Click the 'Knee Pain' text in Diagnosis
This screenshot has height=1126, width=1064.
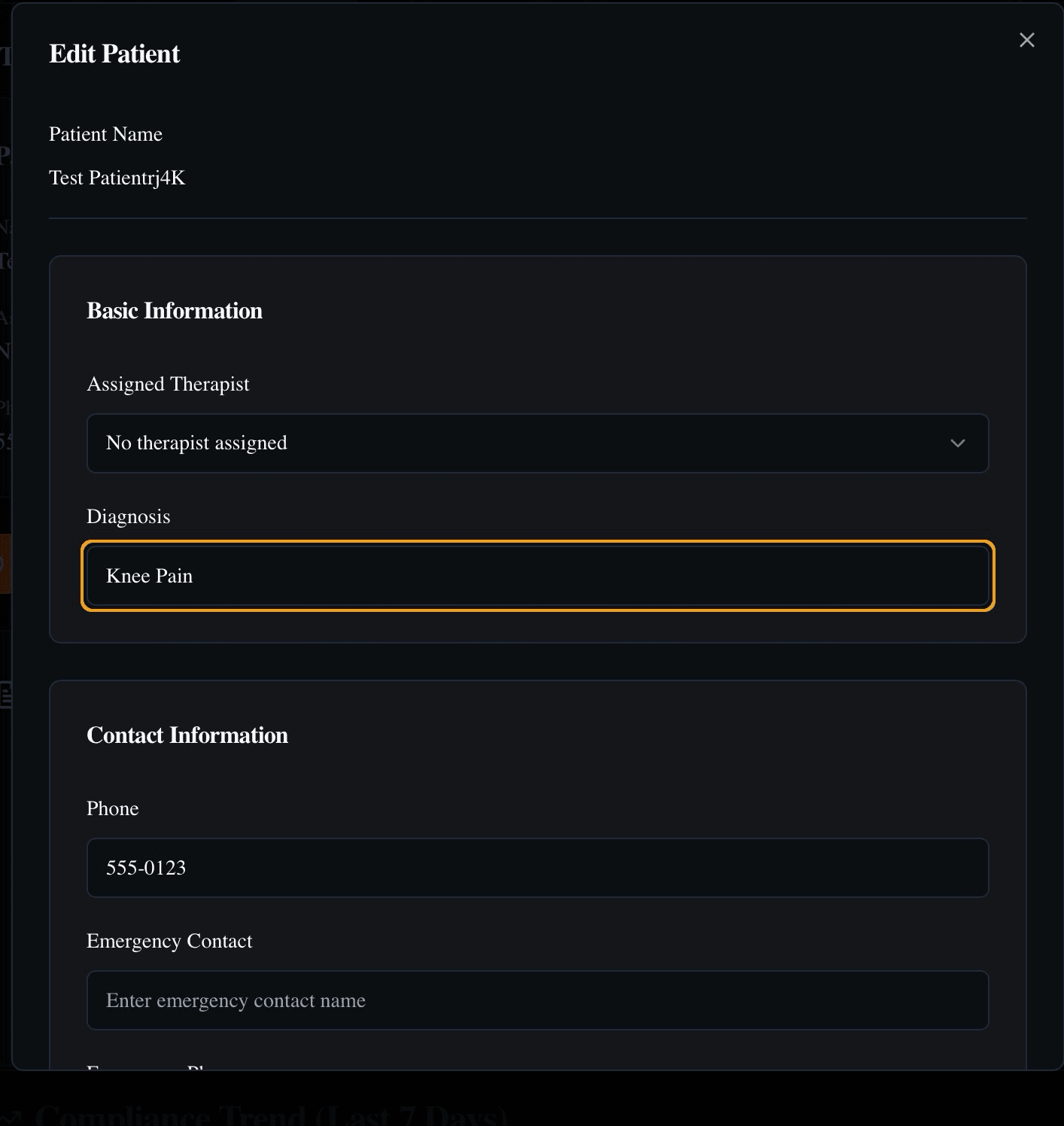tap(149, 576)
